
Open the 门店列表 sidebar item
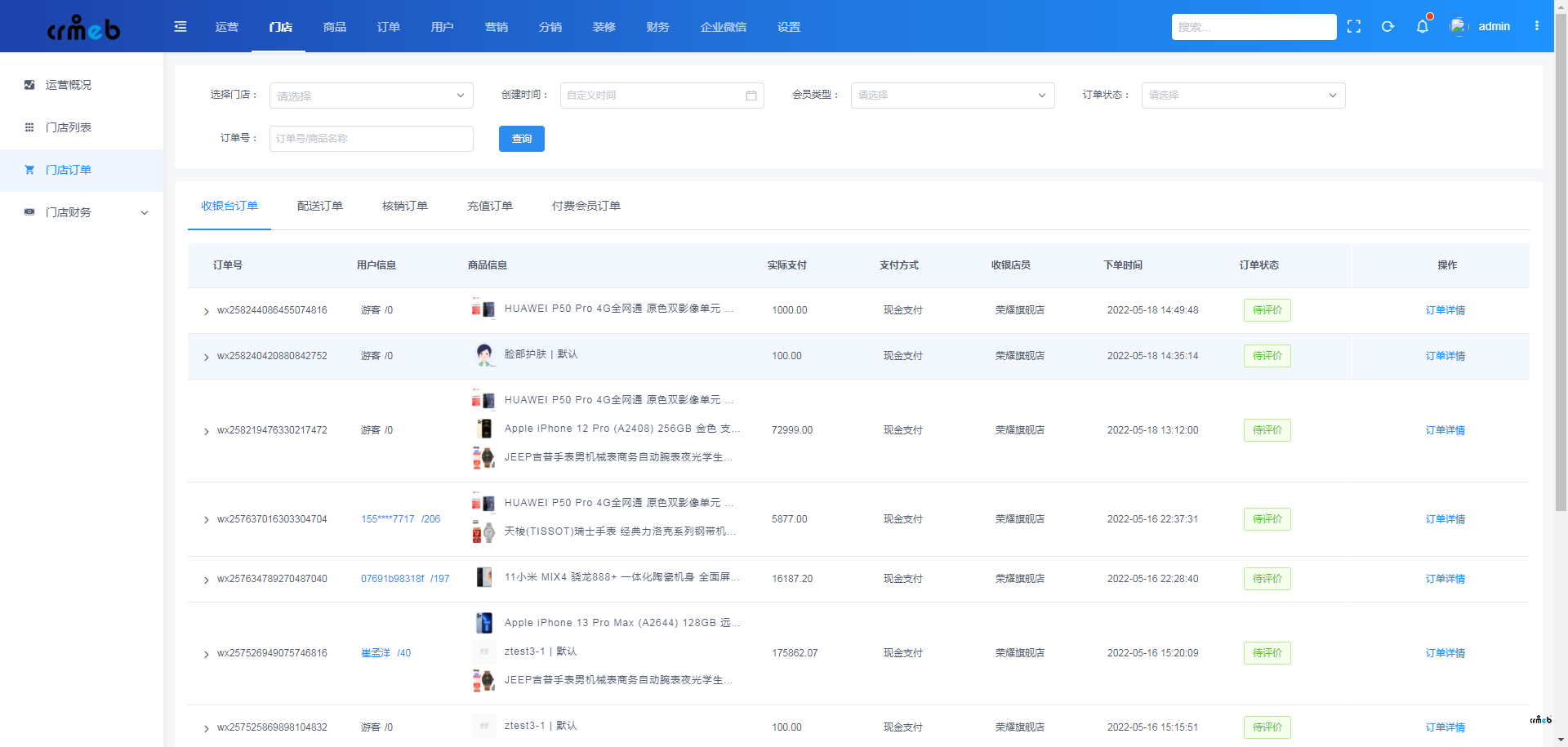point(82,127)
